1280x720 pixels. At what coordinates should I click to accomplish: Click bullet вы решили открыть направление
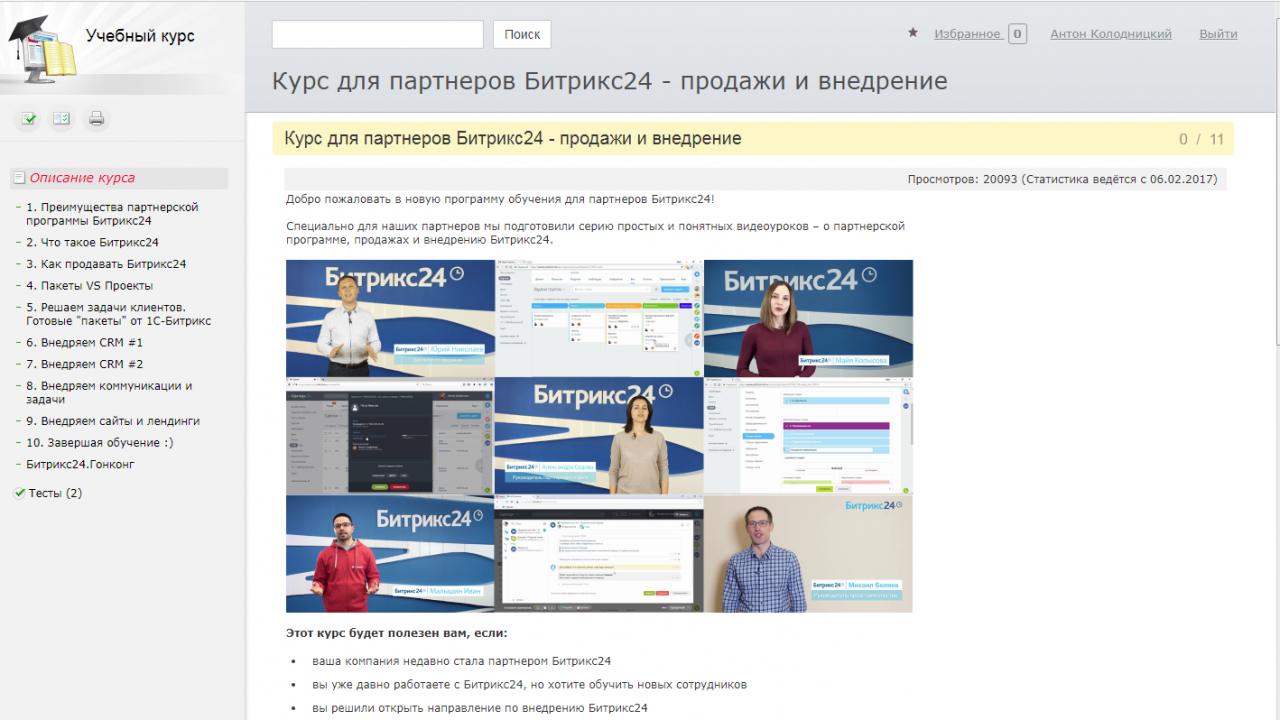(480, 708)
